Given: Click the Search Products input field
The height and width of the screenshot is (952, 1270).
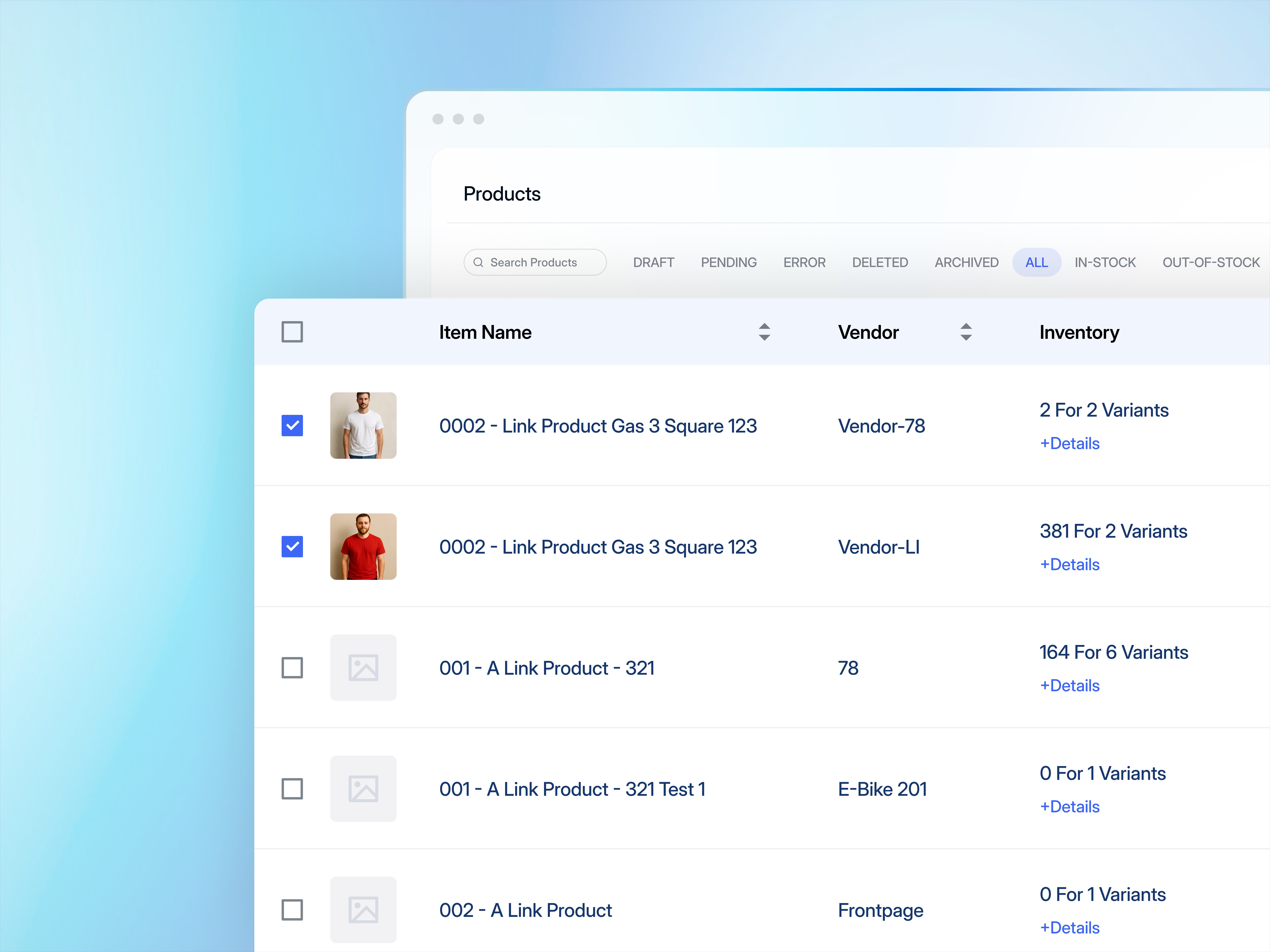Looking at the screenshot, I should [x=540, y=262].
